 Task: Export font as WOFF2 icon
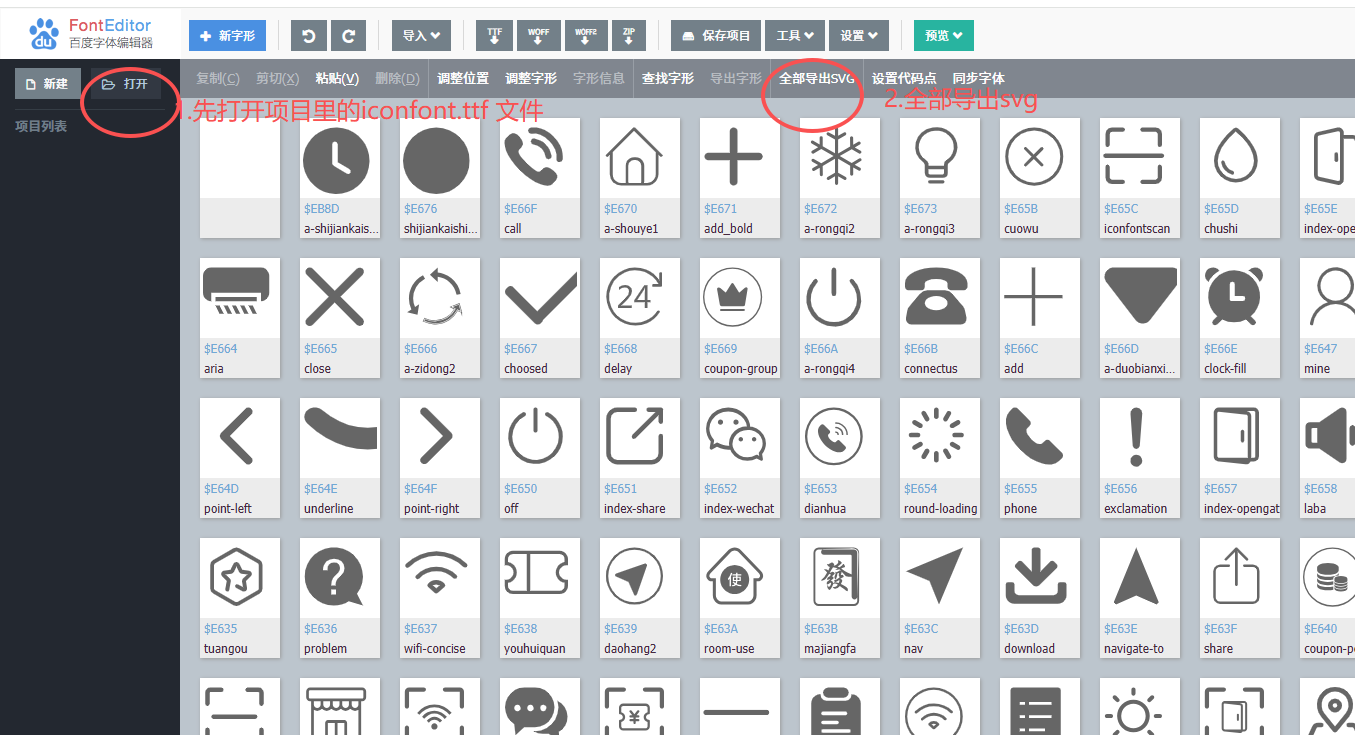tap(585, 36)
